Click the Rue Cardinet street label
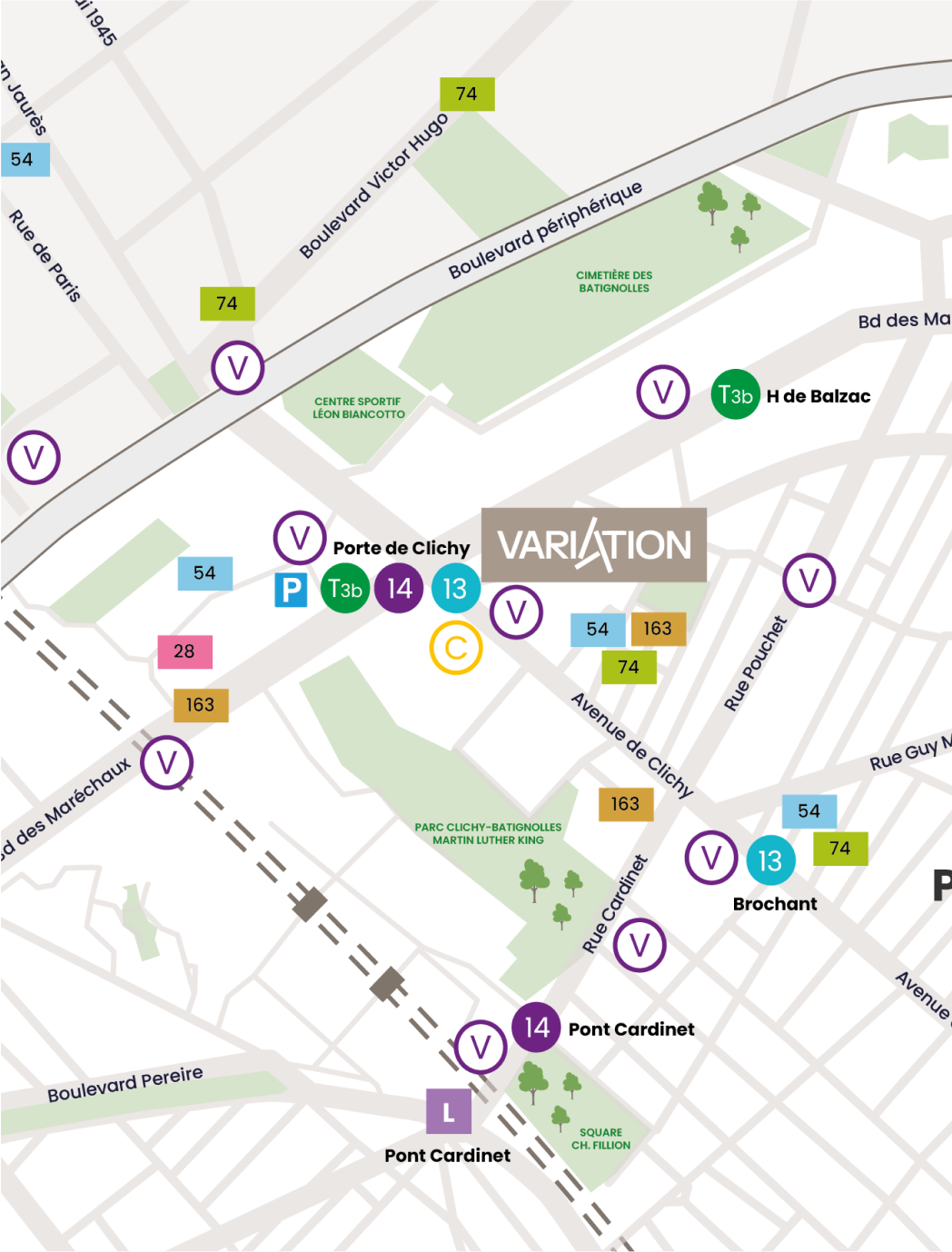Viewport: 952px width, 1252px height. pos(616,904)
